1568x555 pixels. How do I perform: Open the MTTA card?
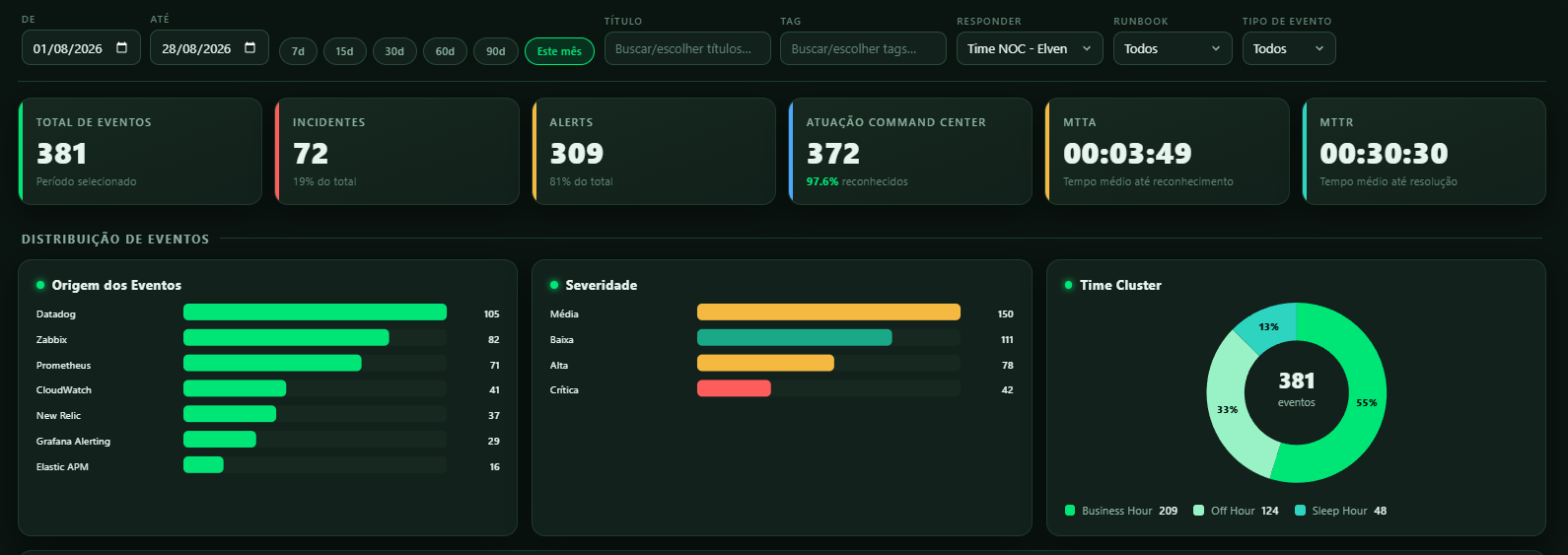coord(1168,151)
